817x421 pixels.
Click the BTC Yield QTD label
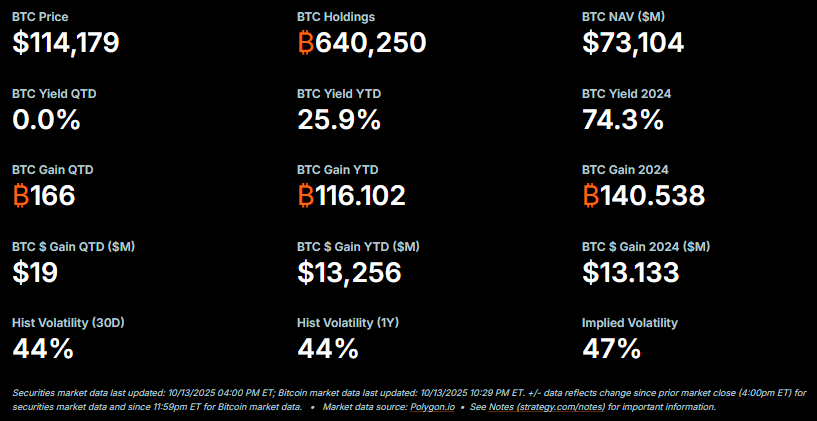tap(54, 93)
